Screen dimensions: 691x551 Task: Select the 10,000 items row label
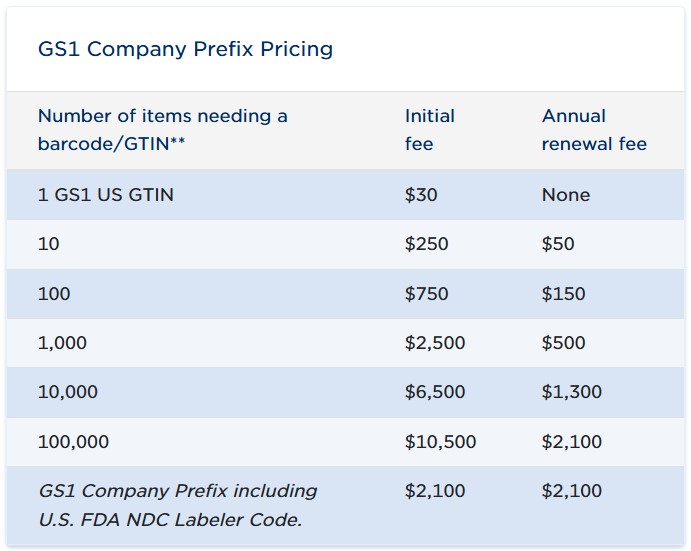(68, 392)
